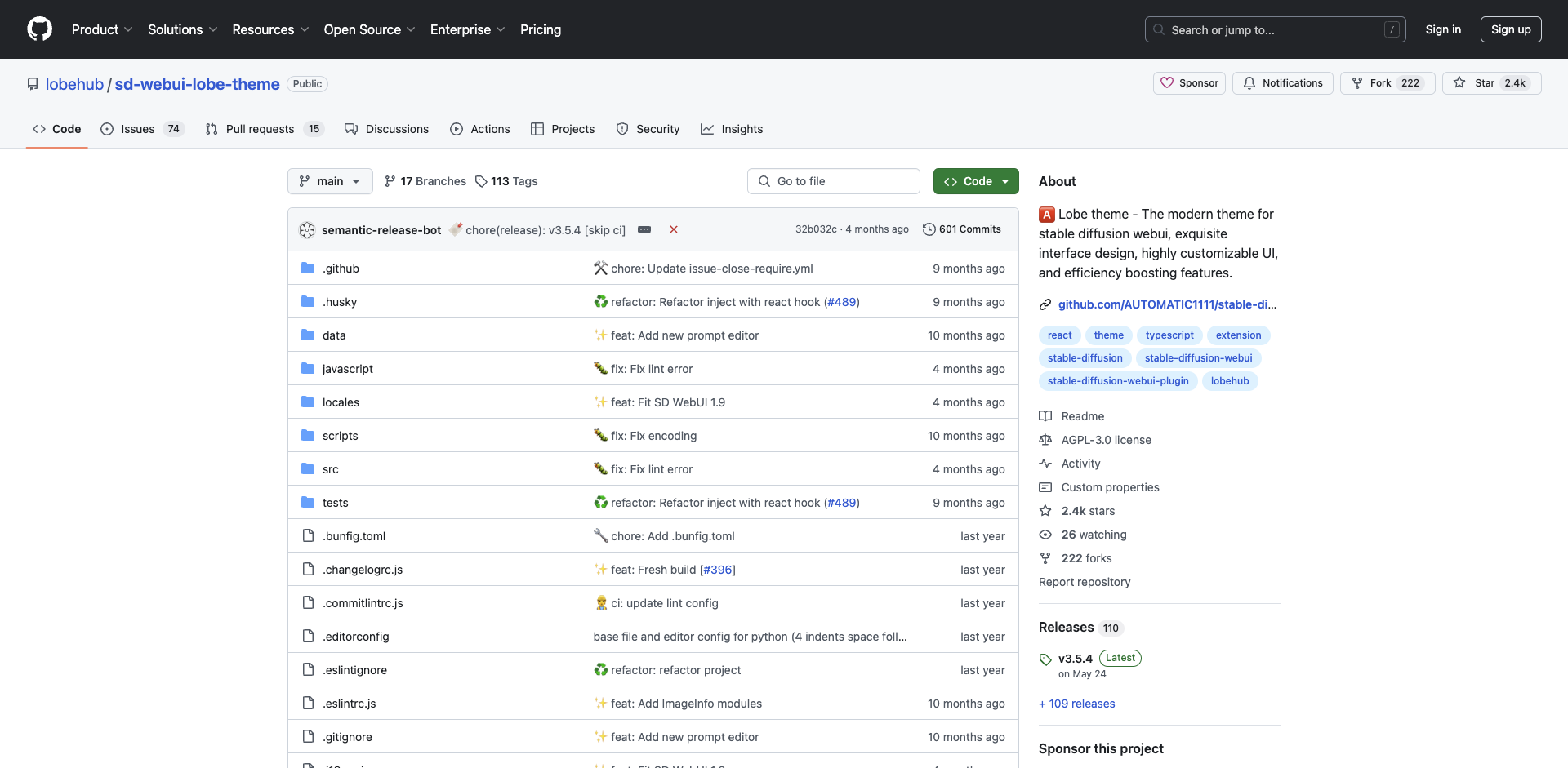Go to the Pricing page
This screenshot has height=768, width=1568.
pyautogui.click(x=541, y=29)
